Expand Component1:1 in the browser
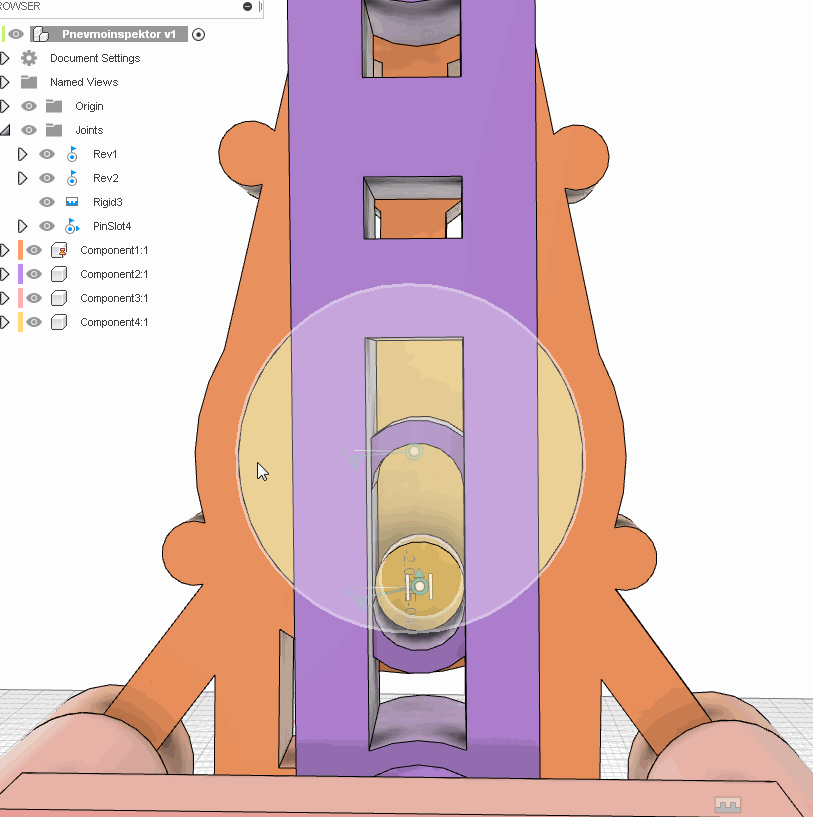Screen dimensions: 813x817 tap(5, 250)
